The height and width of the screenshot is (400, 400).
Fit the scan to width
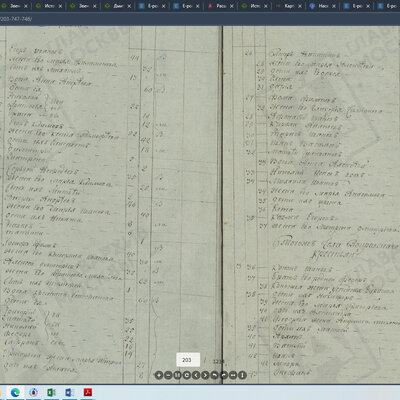(233, 375)
